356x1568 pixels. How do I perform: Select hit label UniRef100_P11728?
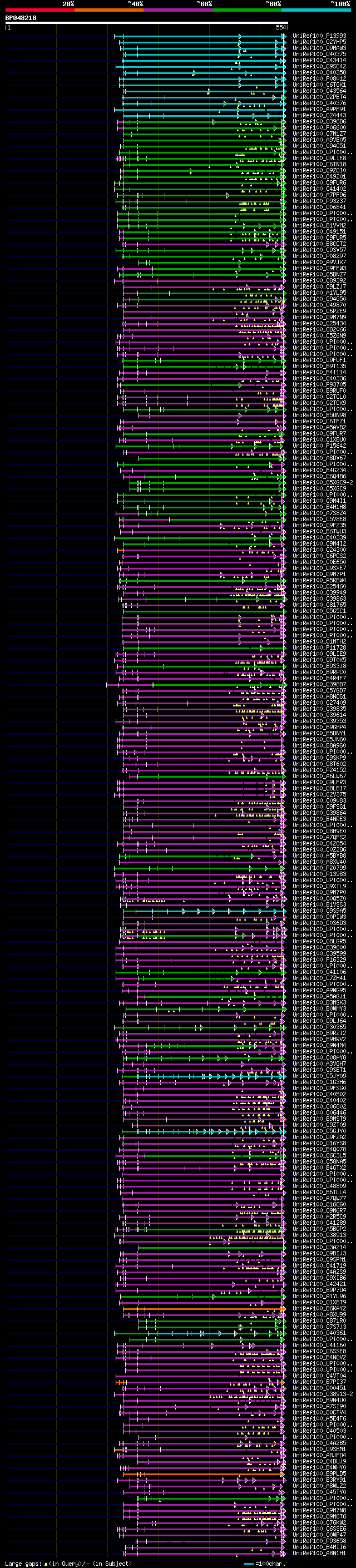(319, 647)
